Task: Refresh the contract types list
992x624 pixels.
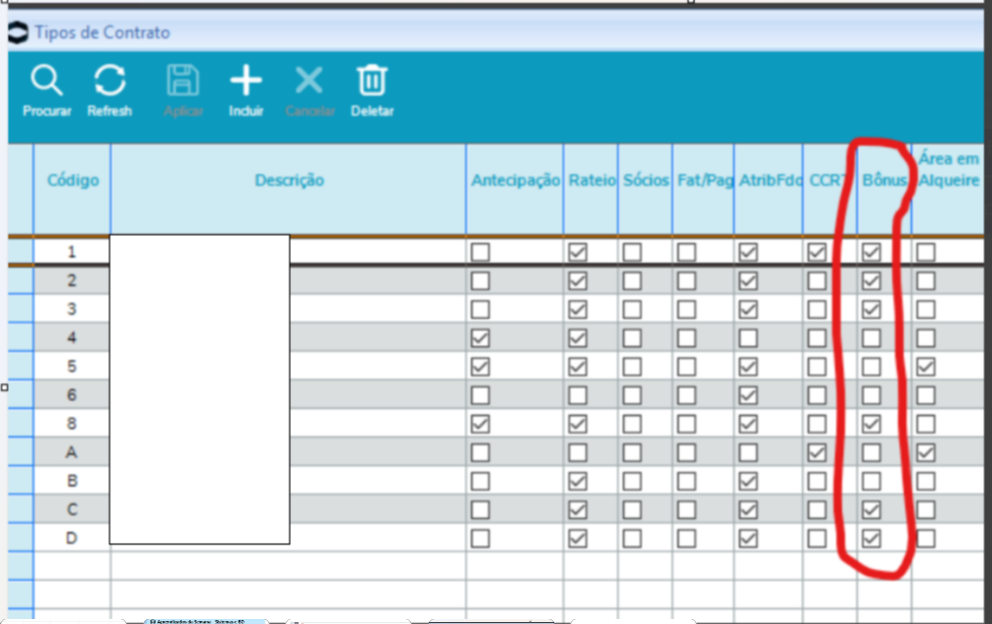Action: point(109,90)
